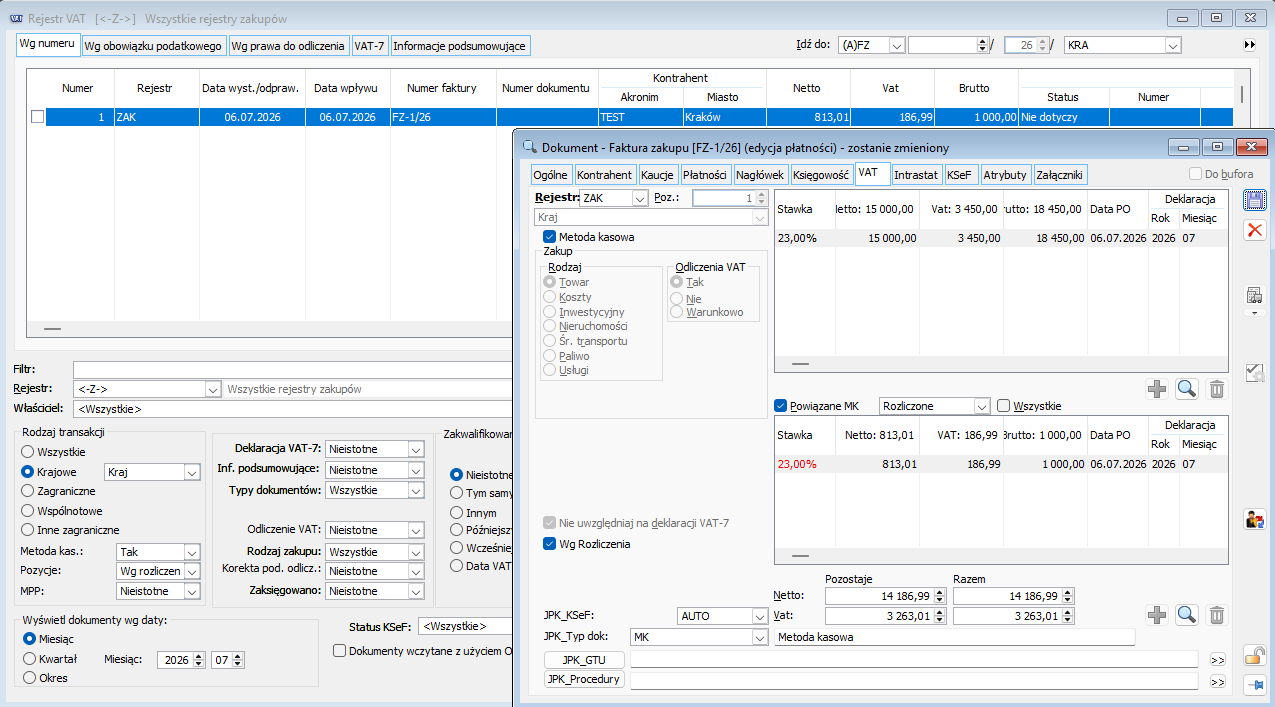This screenshot has height=707, width=1275.
Task: Toggle the Wg Rozliczenia checkbox
Action: tap(549, 544)
